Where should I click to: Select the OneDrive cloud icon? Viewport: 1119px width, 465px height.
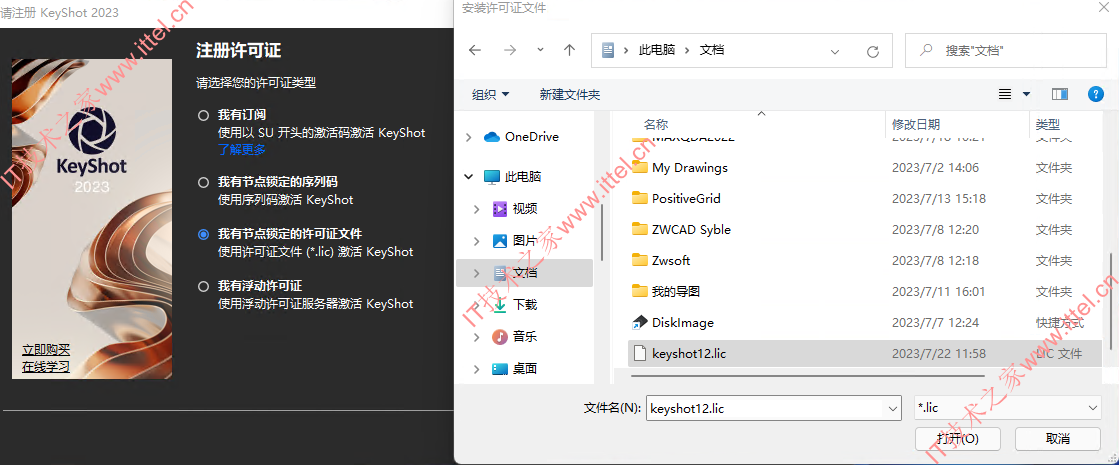(491, 137)
